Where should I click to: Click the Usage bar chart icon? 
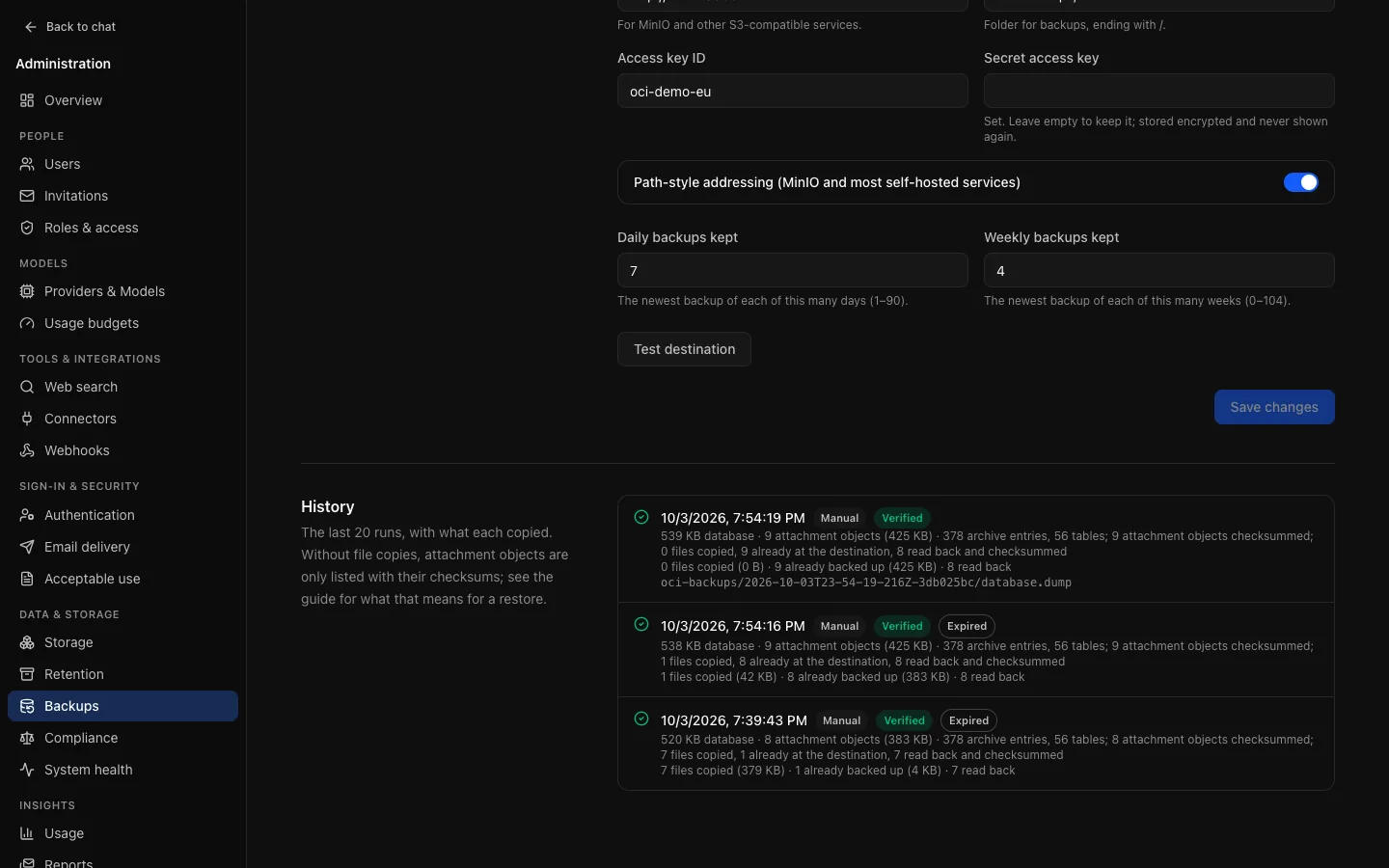[27, 833]
